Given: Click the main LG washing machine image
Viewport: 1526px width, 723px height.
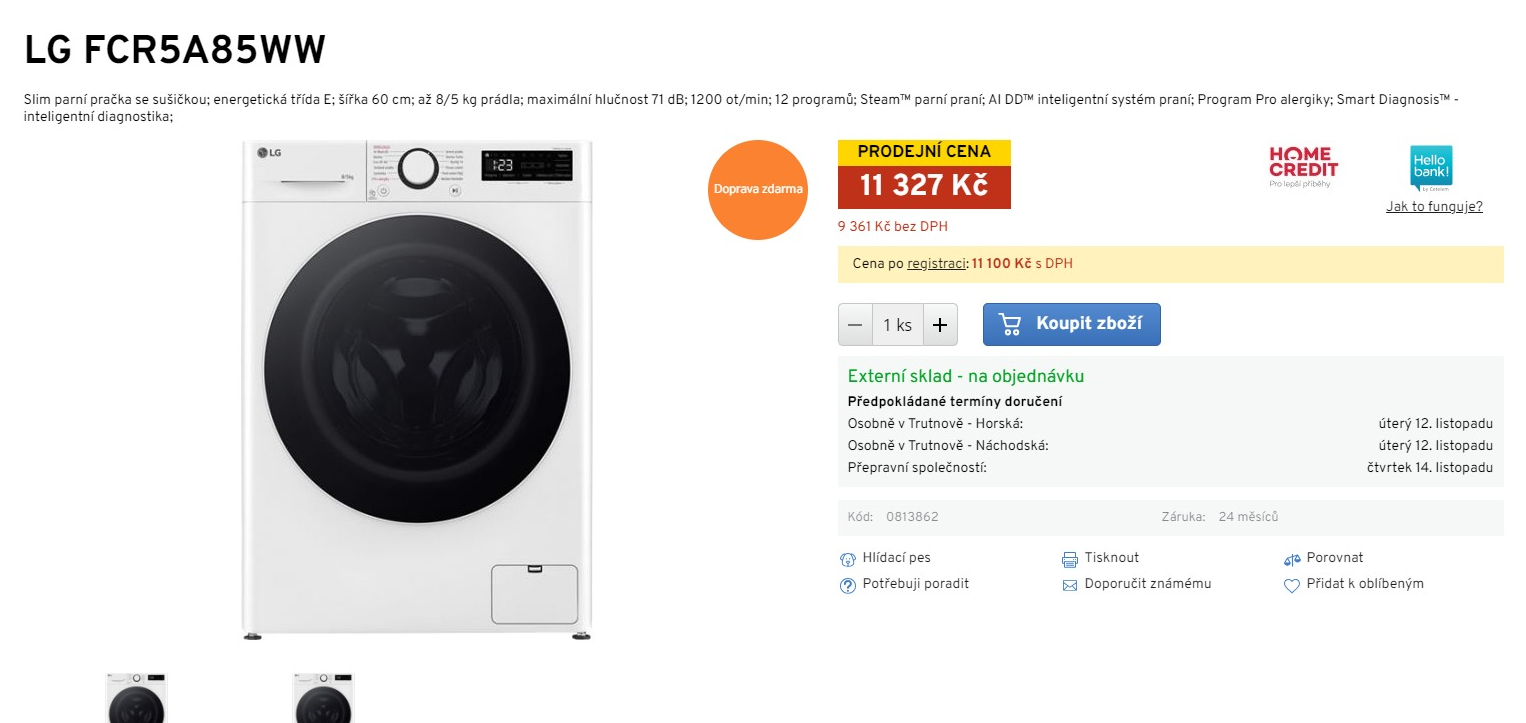Looking at the screenshot, I should click(417, 390).
